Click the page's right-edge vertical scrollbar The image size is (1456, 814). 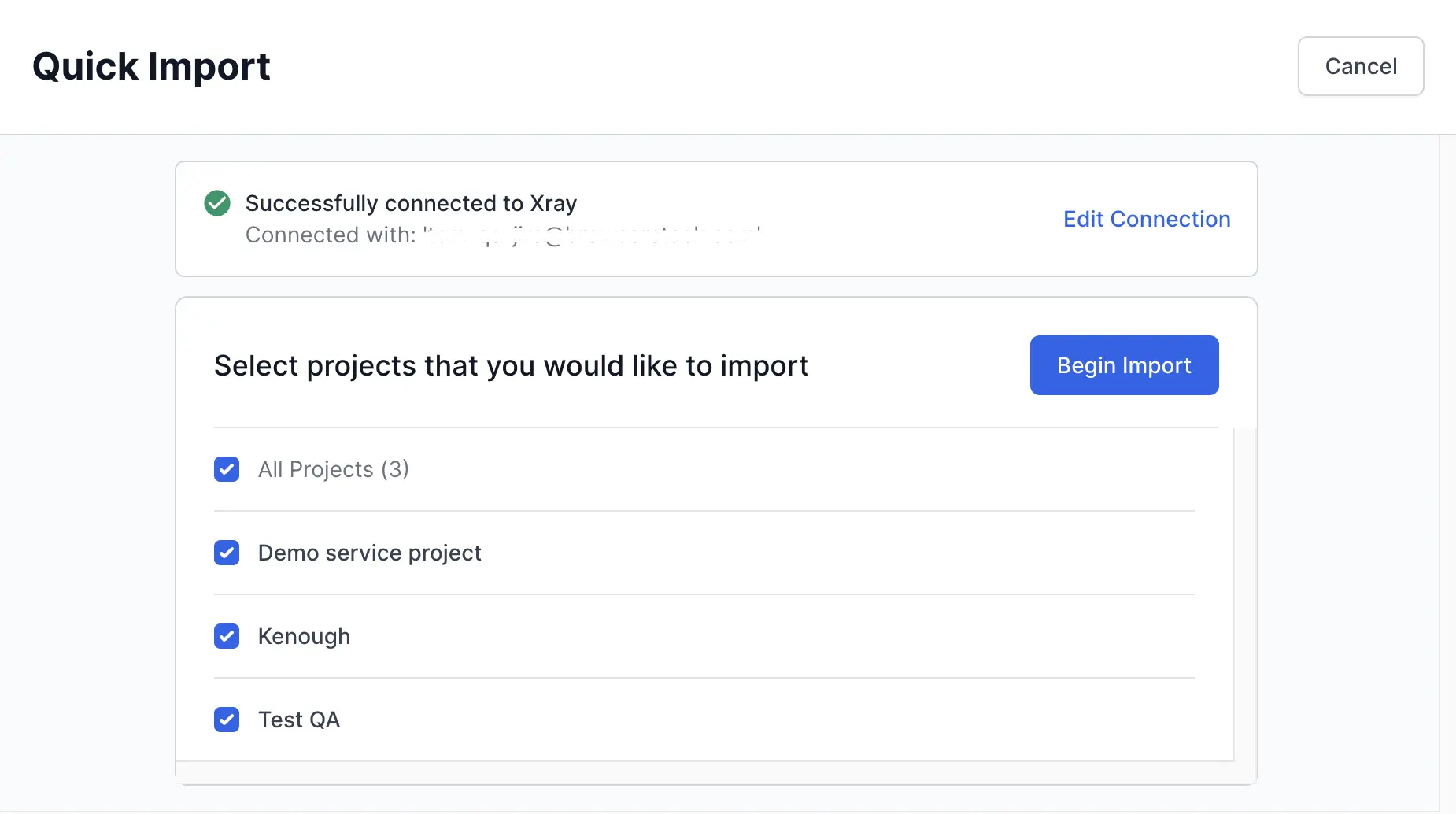1447,472
